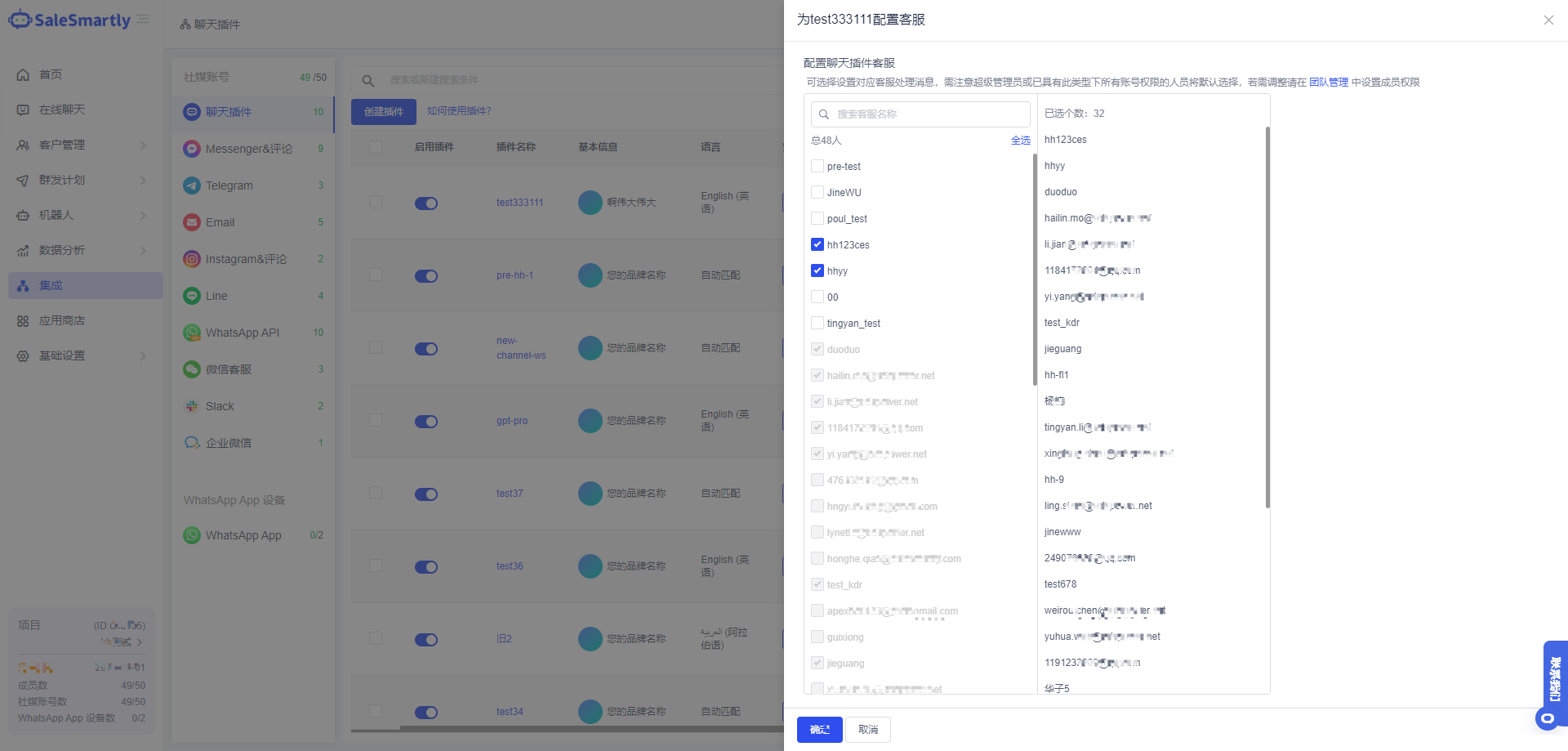The width and height of the screenshot is (1568, 751).
Task: Click the Telegram channel icon
Action: (x=191, y=186)
